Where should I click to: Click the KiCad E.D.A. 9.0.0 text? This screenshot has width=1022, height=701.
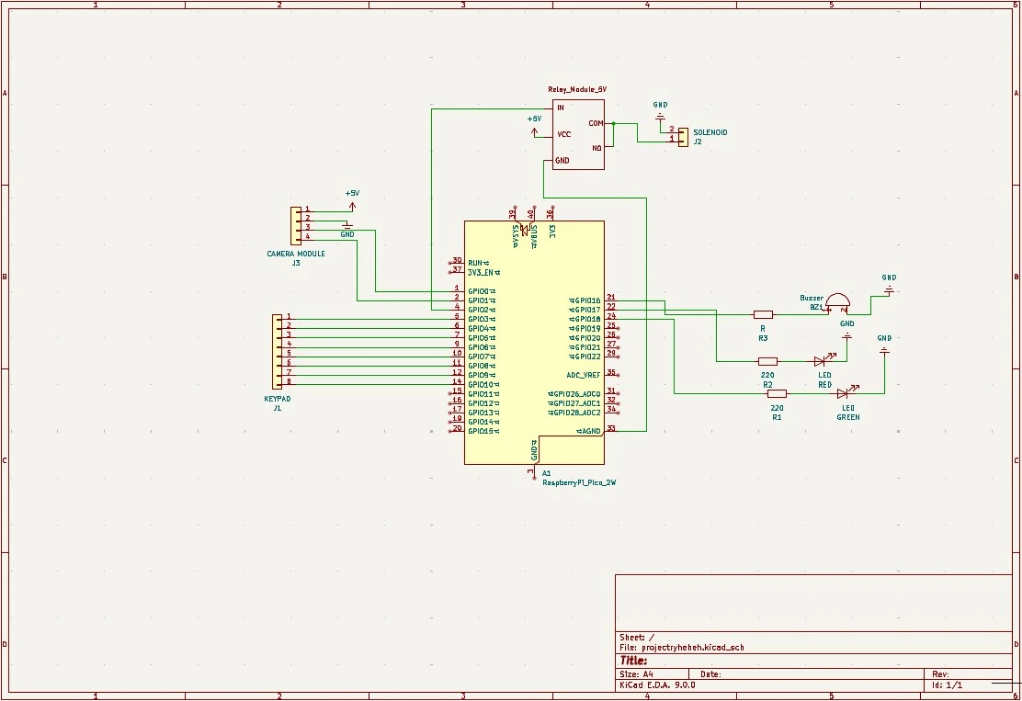657,685
